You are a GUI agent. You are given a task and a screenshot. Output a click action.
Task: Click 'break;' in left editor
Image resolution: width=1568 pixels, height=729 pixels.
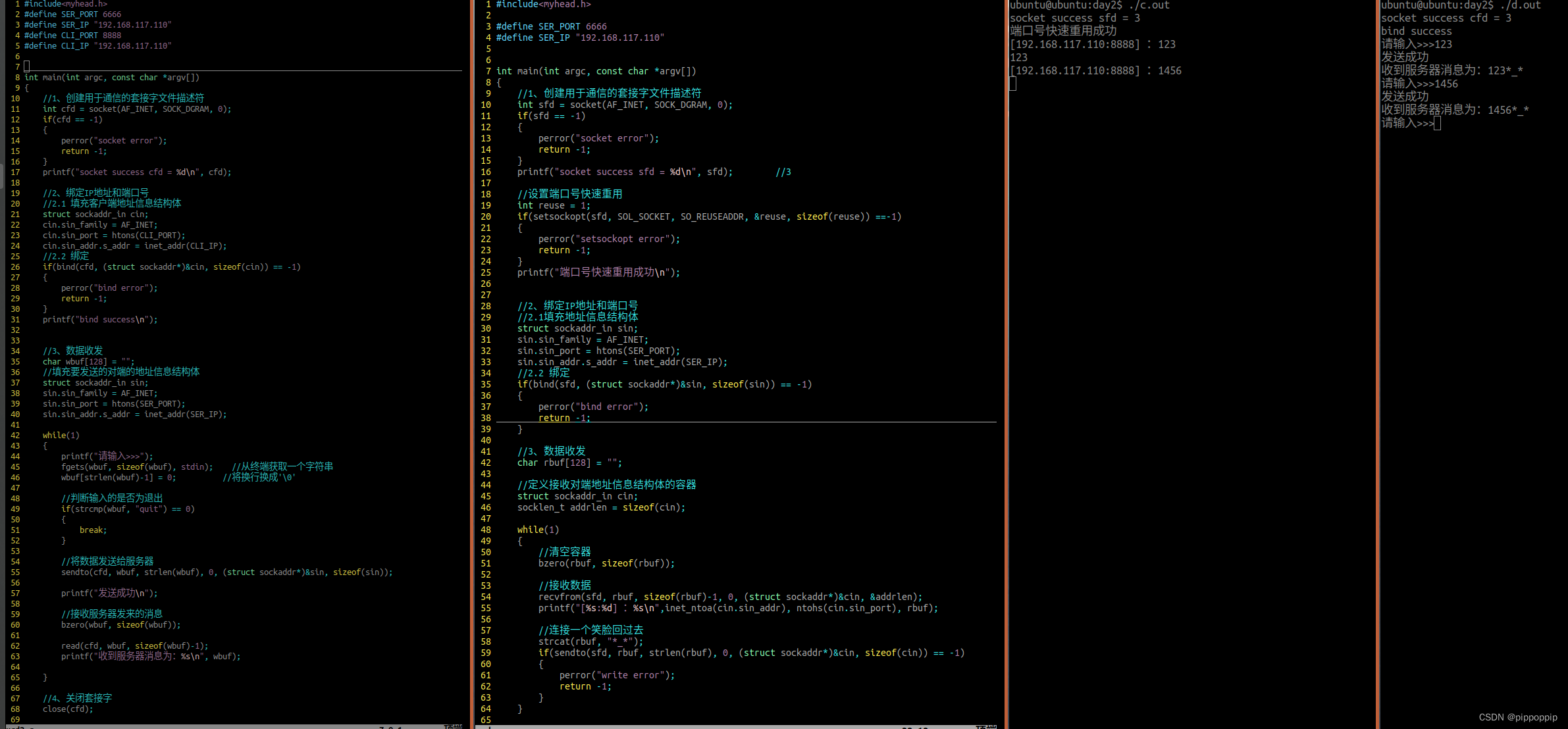pyautogui.click(x=93, y=530)
